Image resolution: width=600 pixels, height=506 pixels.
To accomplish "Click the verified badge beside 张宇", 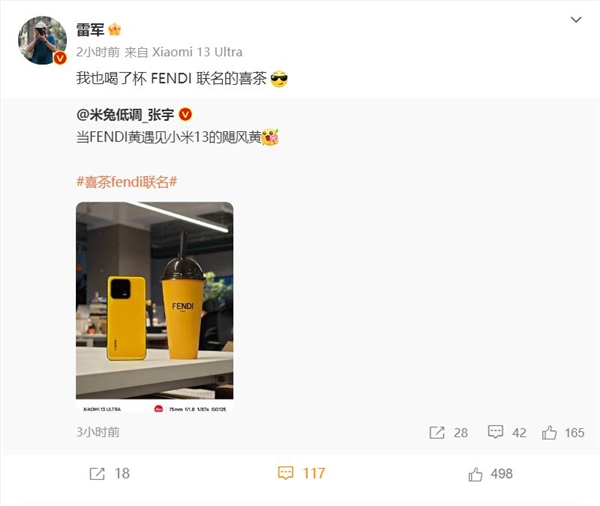I will tap(186, 114).
